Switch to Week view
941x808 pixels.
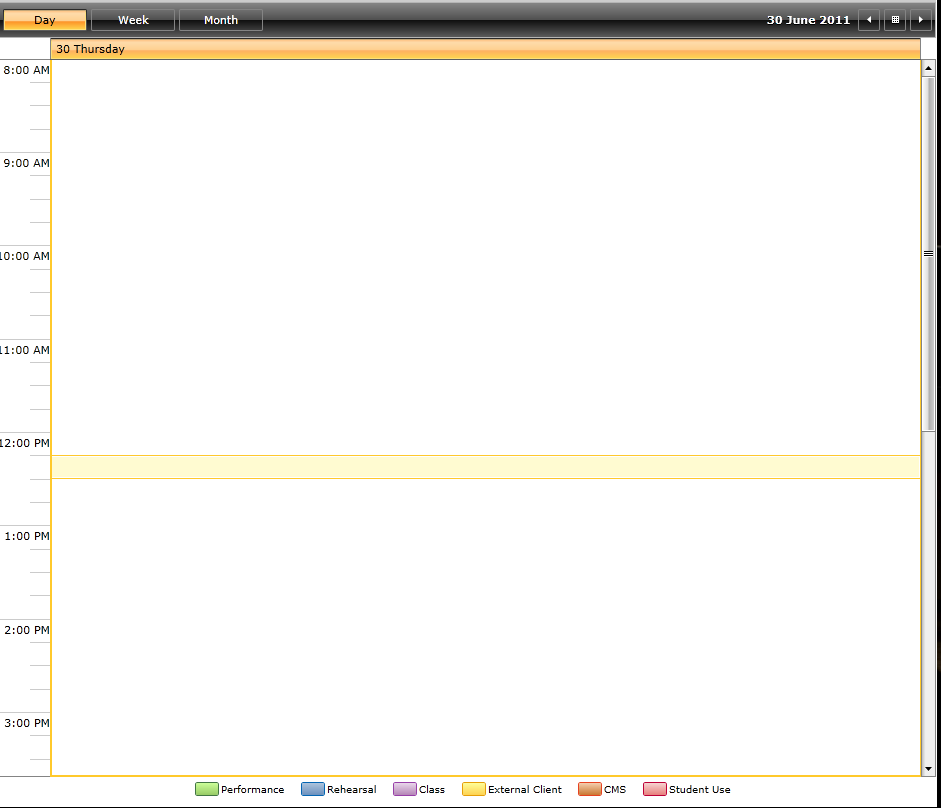click(133, 20)
